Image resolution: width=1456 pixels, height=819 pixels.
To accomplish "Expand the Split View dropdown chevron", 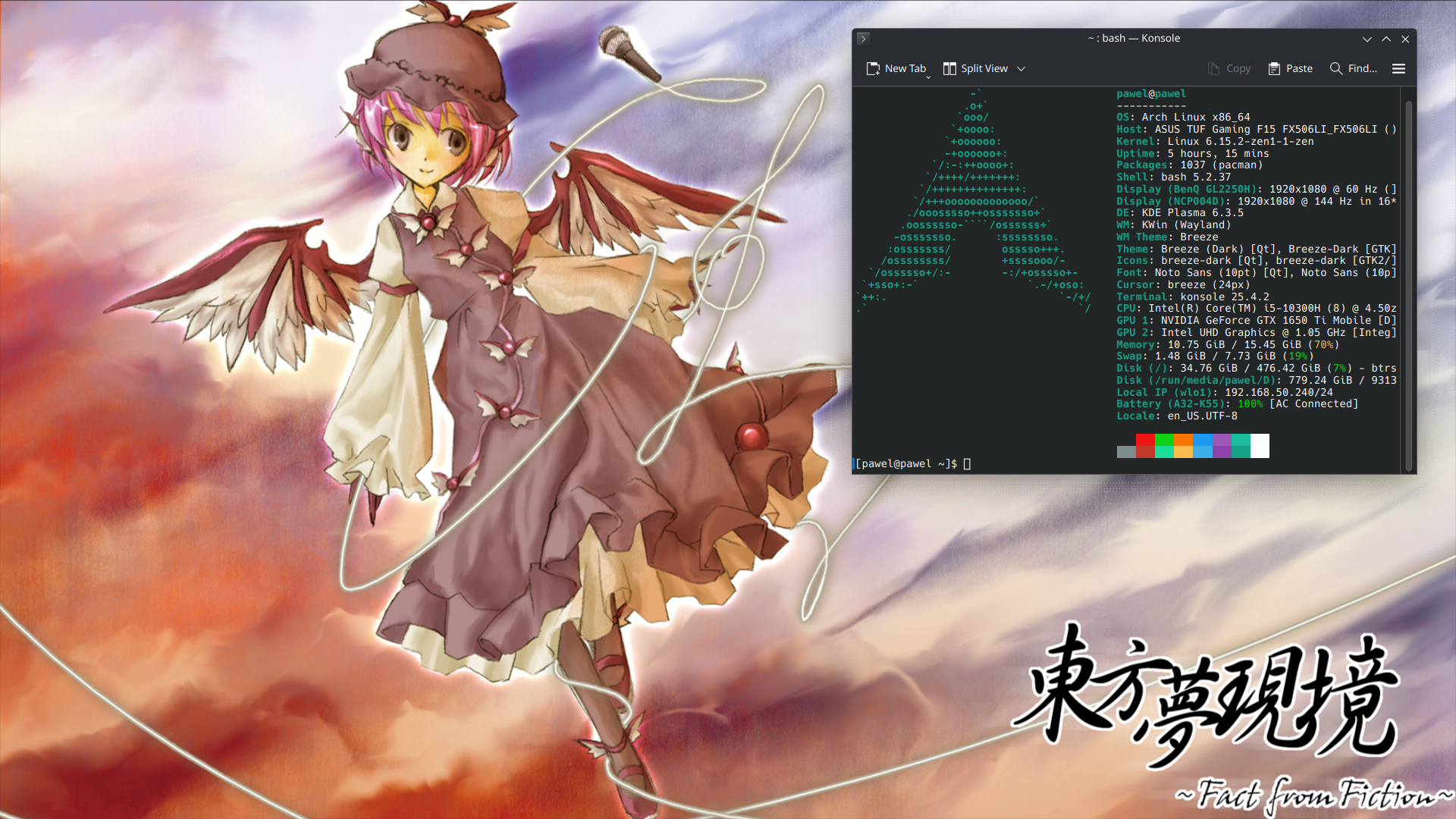I will [x=1021, y=68].
